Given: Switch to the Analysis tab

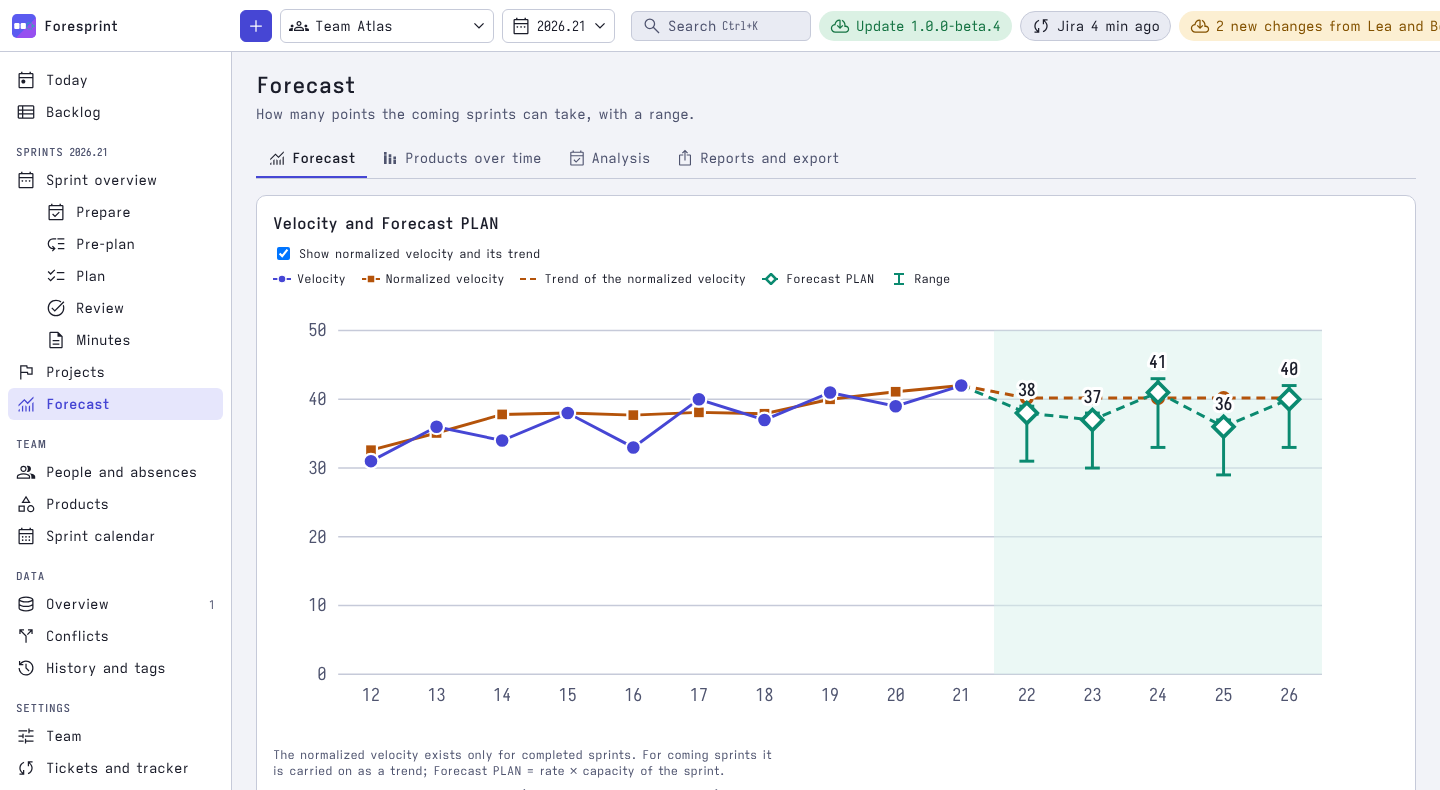Looking at the screenshot, I should click(609, 158).
